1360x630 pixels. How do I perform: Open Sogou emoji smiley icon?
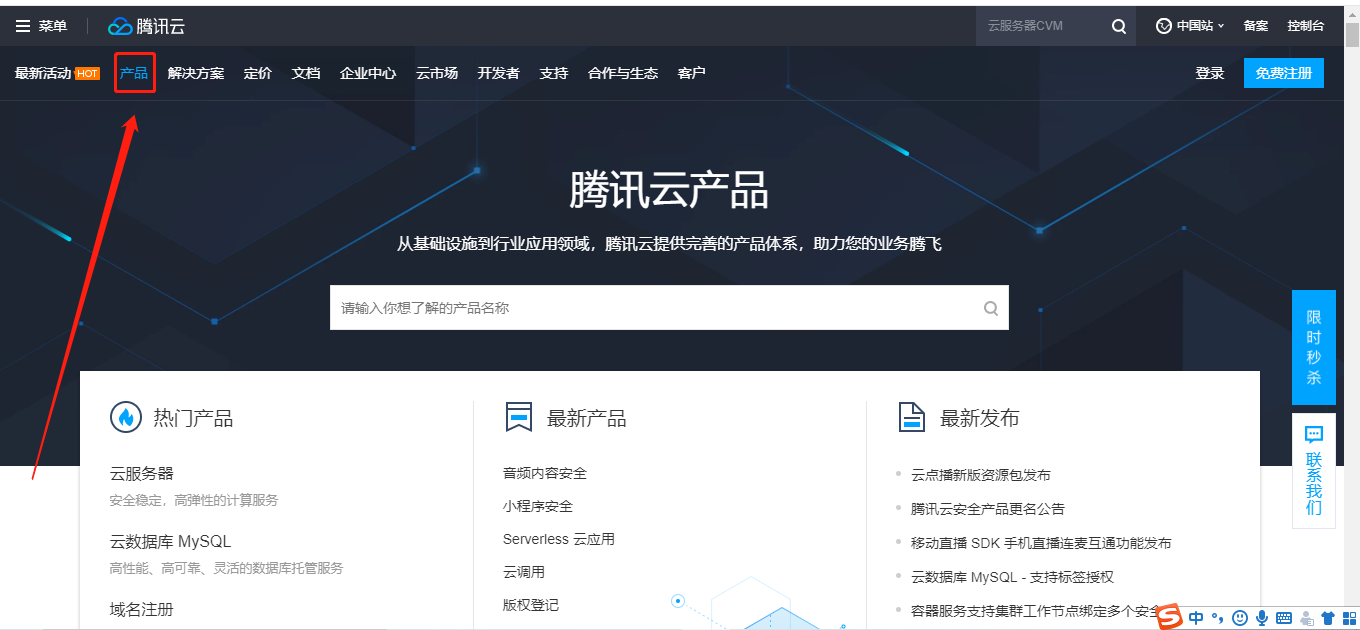coord(1240,618)
